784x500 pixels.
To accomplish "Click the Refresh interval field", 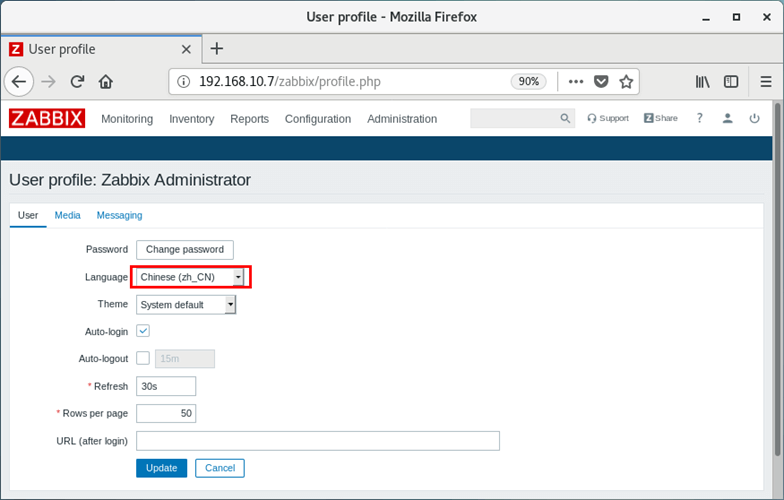I will pos(166,386).
